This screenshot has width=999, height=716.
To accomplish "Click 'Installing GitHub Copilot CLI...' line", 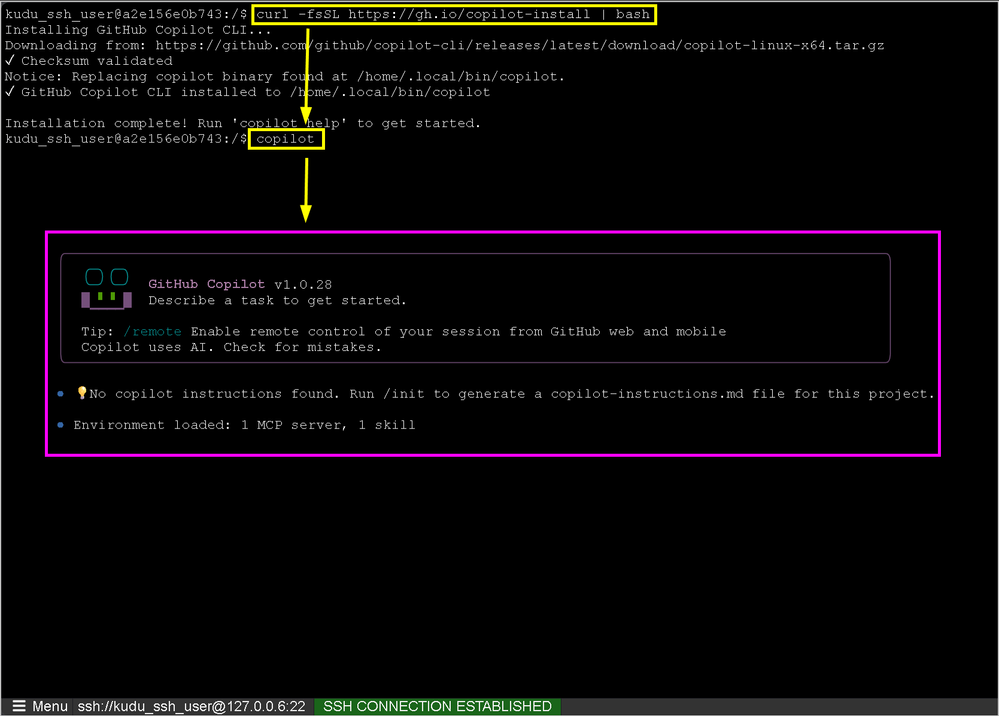I will point(138,30).
